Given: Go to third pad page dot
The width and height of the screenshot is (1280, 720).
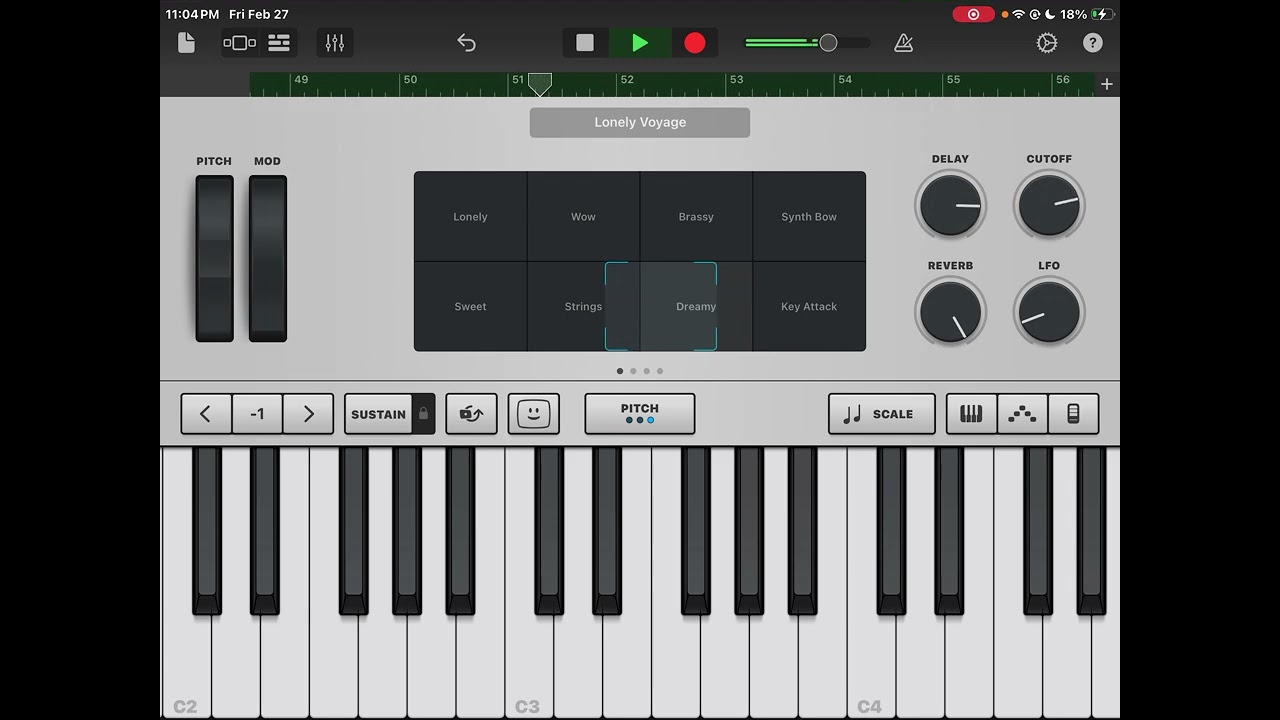Looking at the screenshot, I should click(646, 371).
